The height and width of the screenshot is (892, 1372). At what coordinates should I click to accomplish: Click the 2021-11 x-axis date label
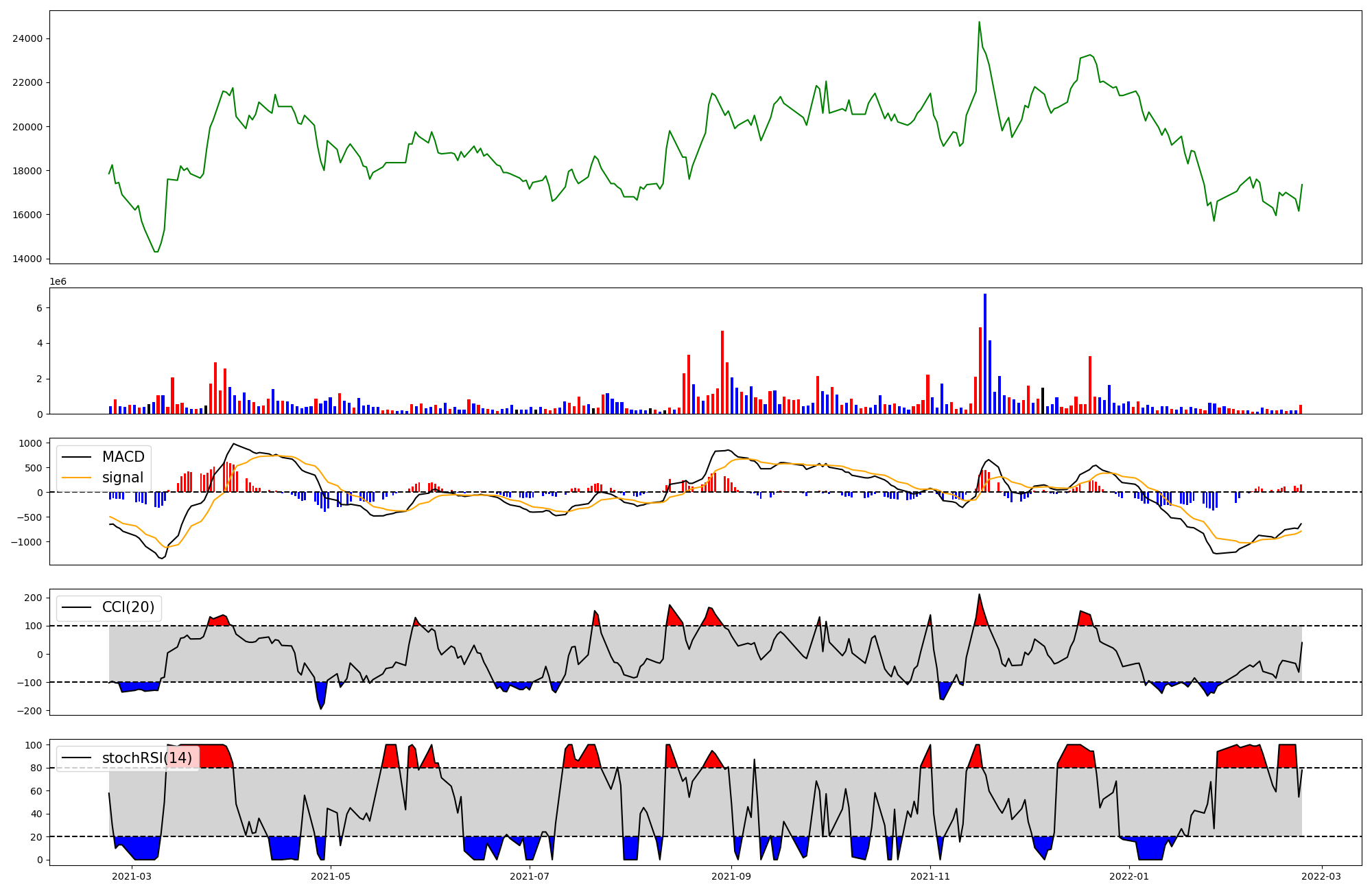click(930, 876)
